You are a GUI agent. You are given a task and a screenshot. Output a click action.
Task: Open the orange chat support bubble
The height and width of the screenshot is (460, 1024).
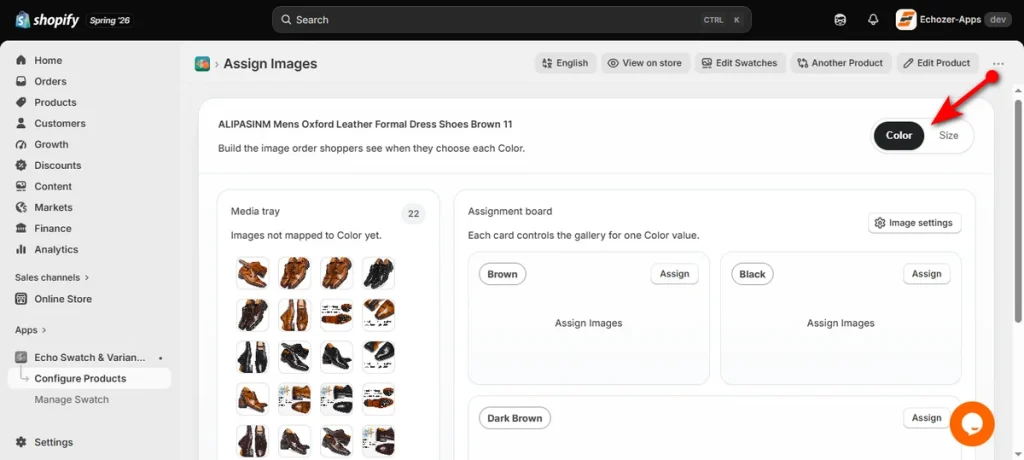point(972,423)
